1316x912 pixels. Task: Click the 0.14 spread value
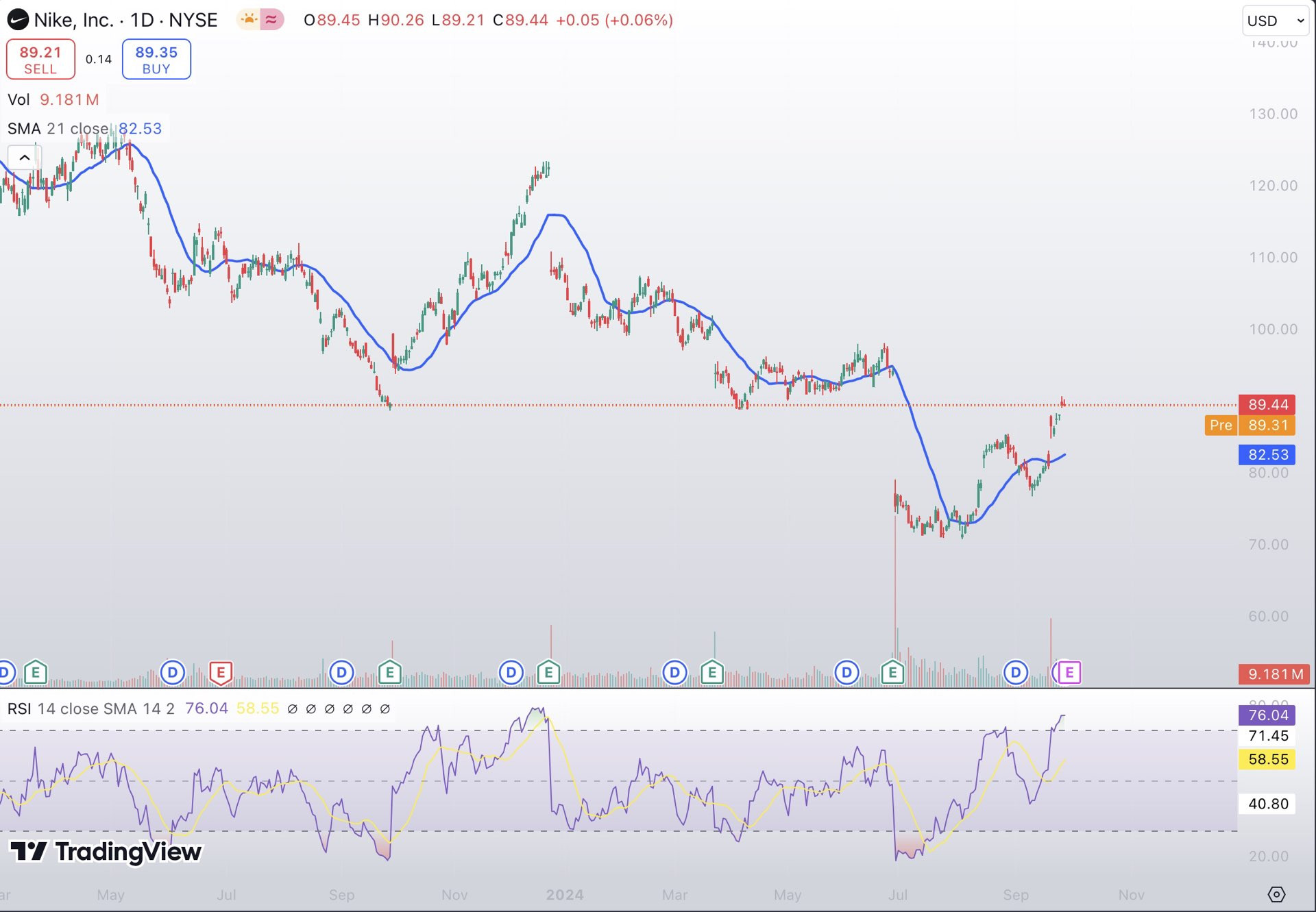(x=99, y=60)
